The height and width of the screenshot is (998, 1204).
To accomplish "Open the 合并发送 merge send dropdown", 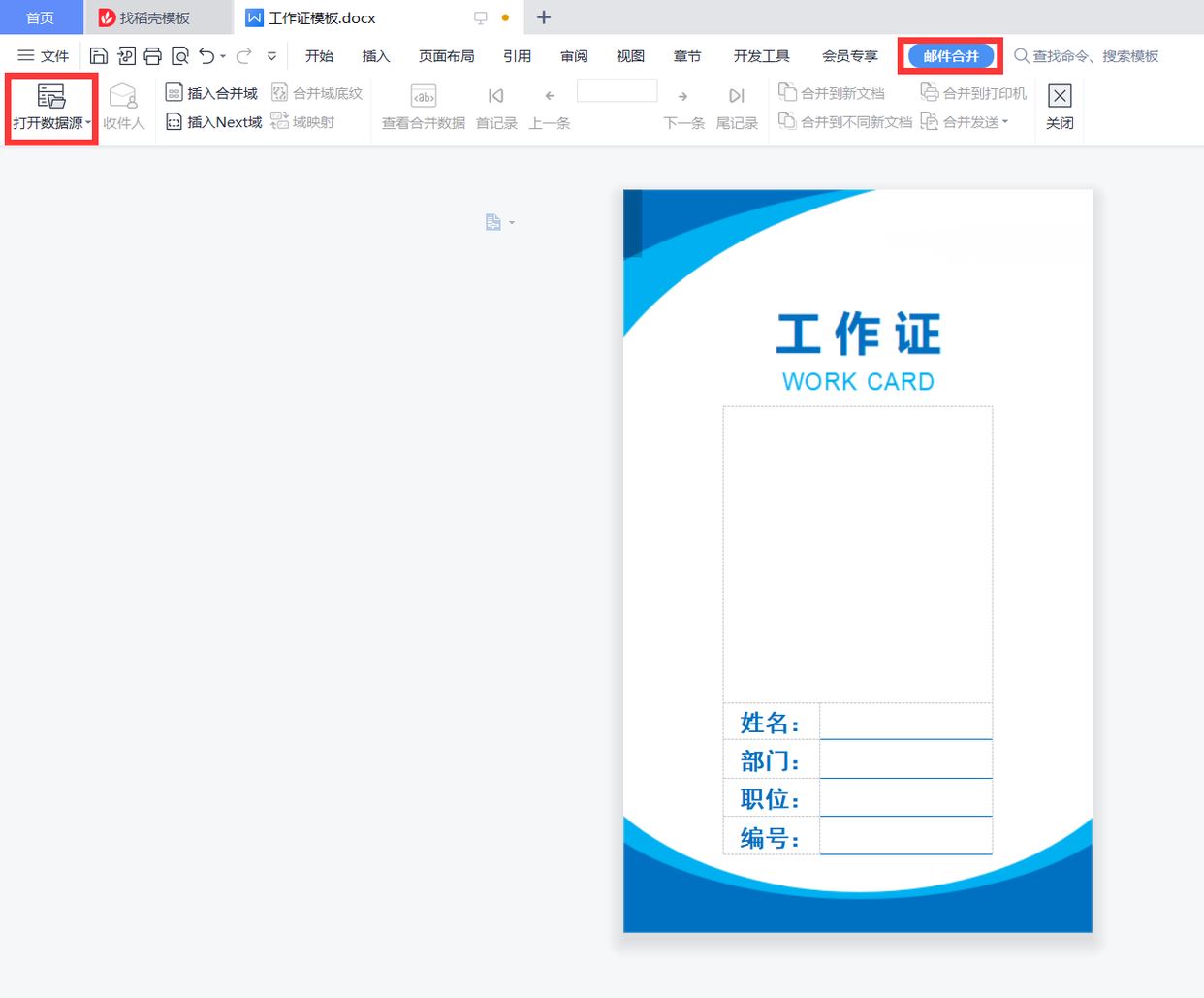I will point(965,122).
